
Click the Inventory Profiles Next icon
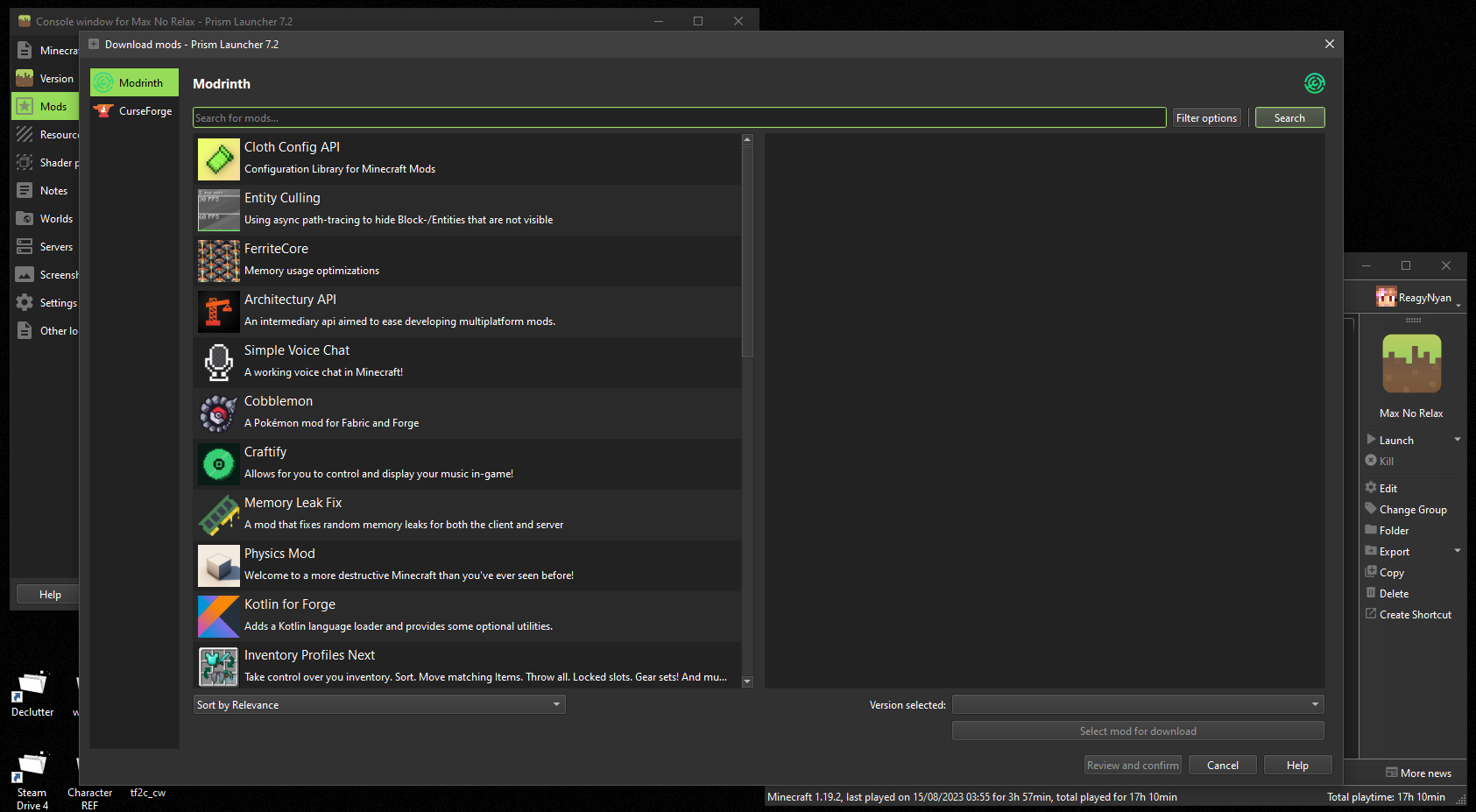pos(219,667)
